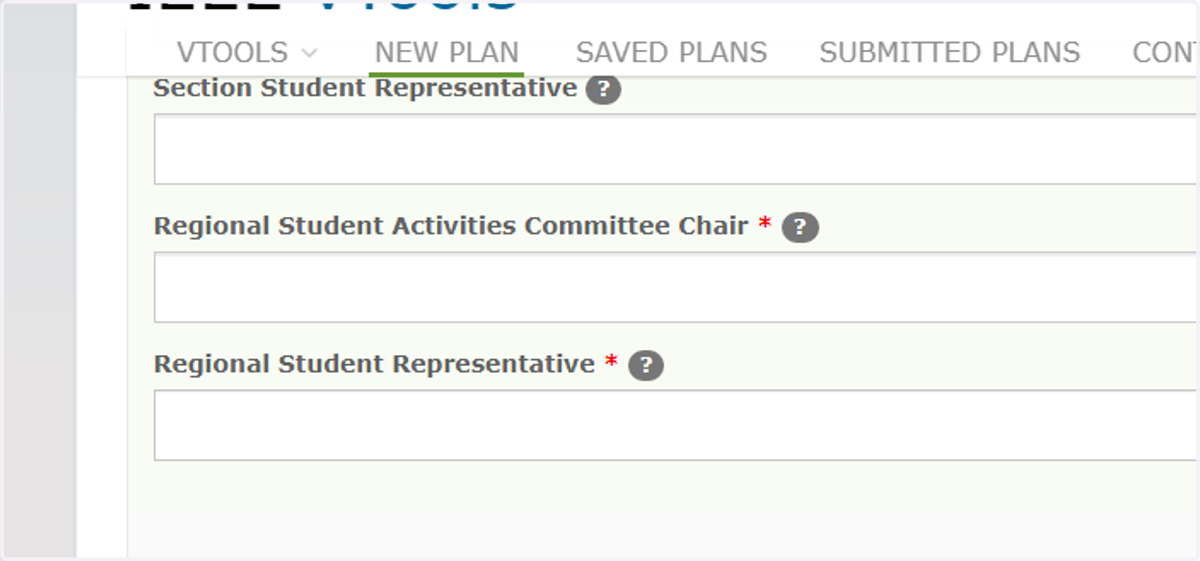Click the Regional Student Activities Committee Chair label
The height and width of the screenshot is (561, 1200).
coord(451,226)
